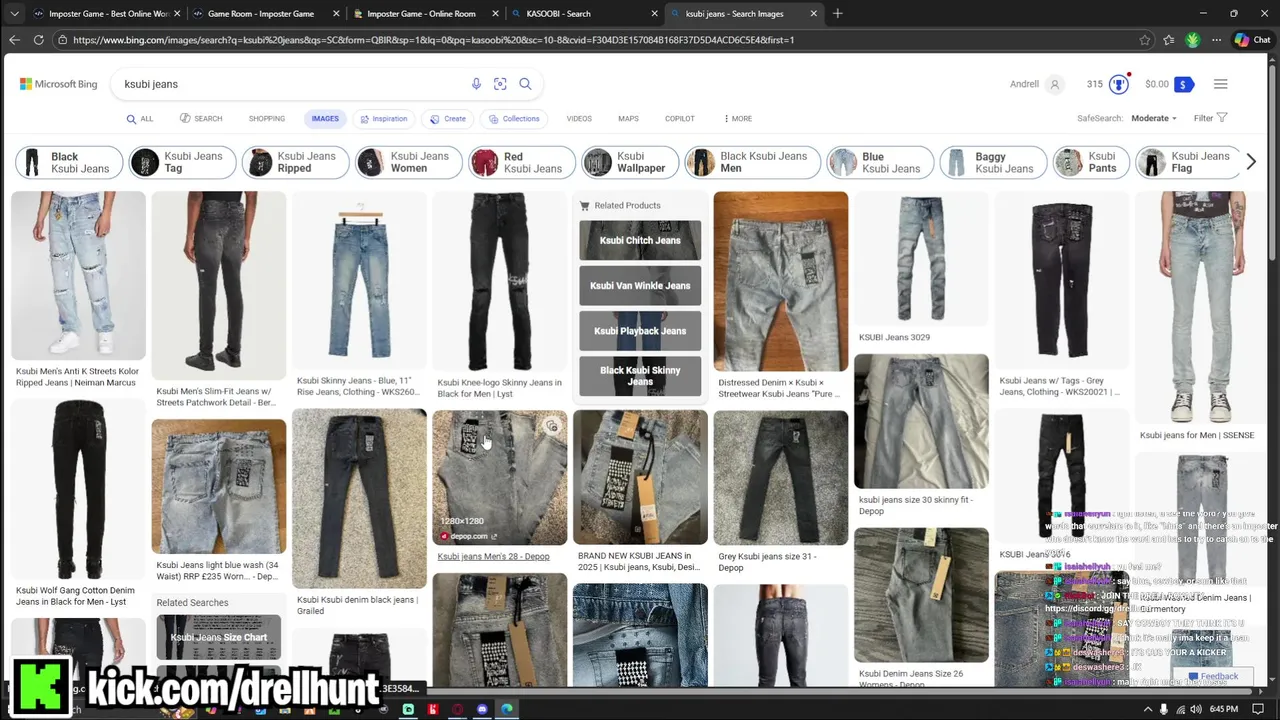1280x720 pixels.
Task: Open Bing hamburger settings menu
Action: point(1220,84)
